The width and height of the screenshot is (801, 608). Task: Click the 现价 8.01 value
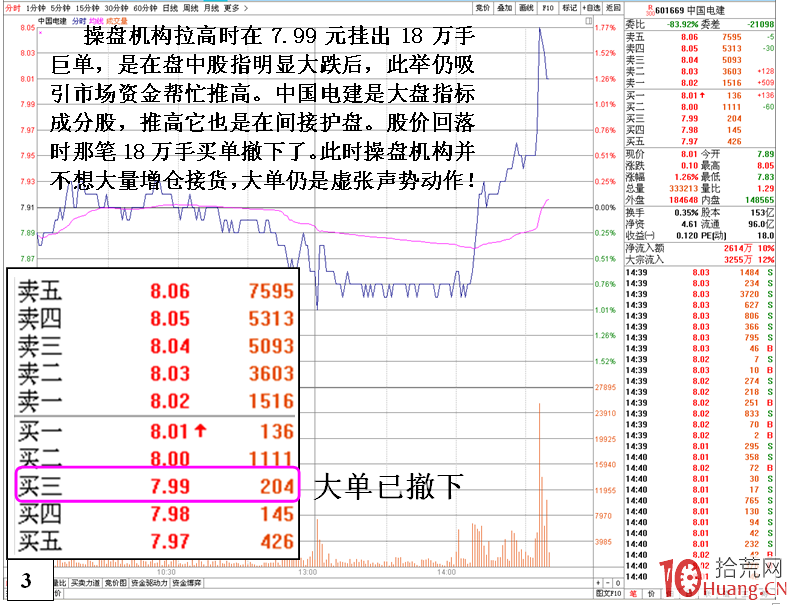coord(689,154)
